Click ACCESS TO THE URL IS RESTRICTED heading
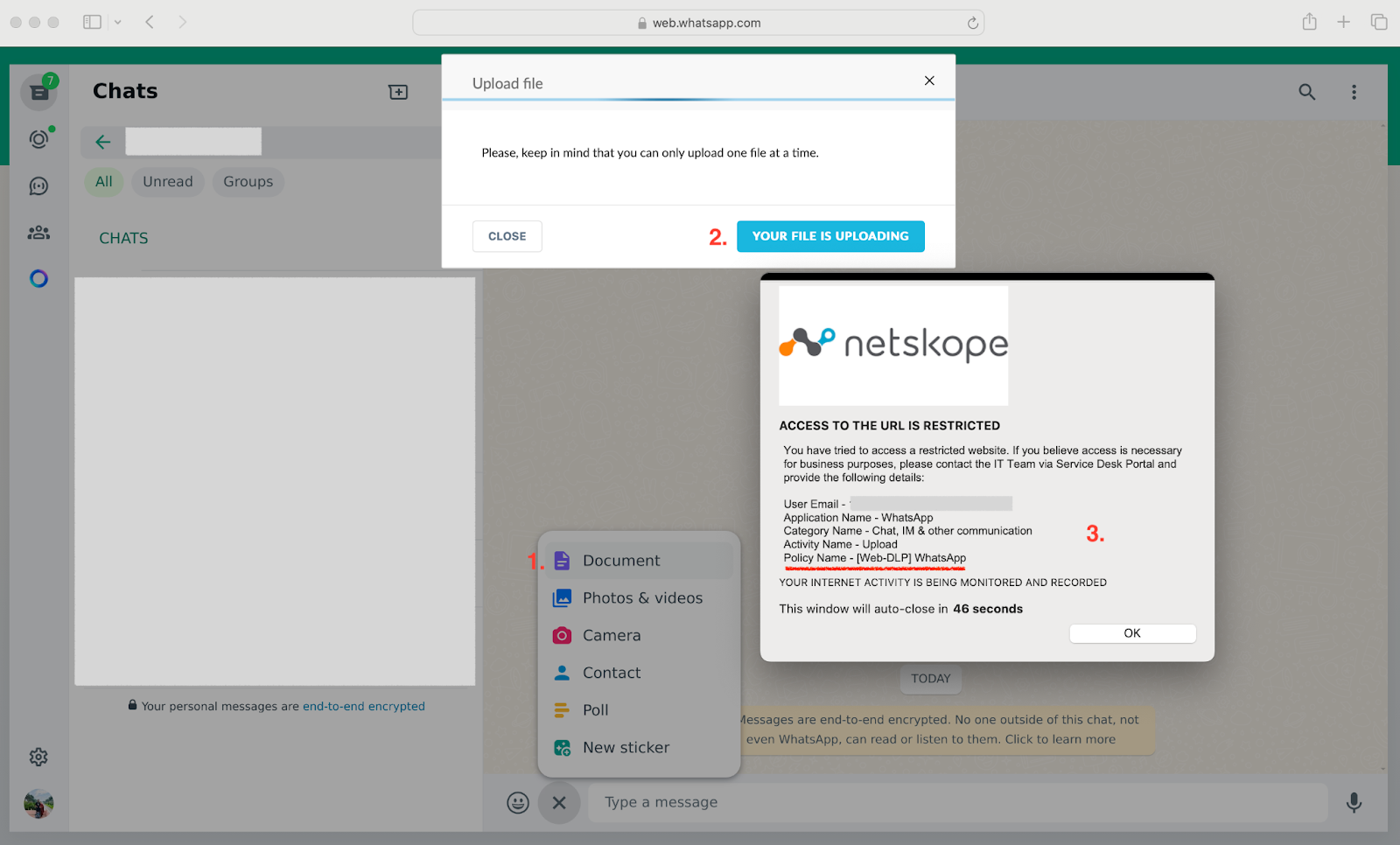This screenshot has width=1400, height=845. 890,426
